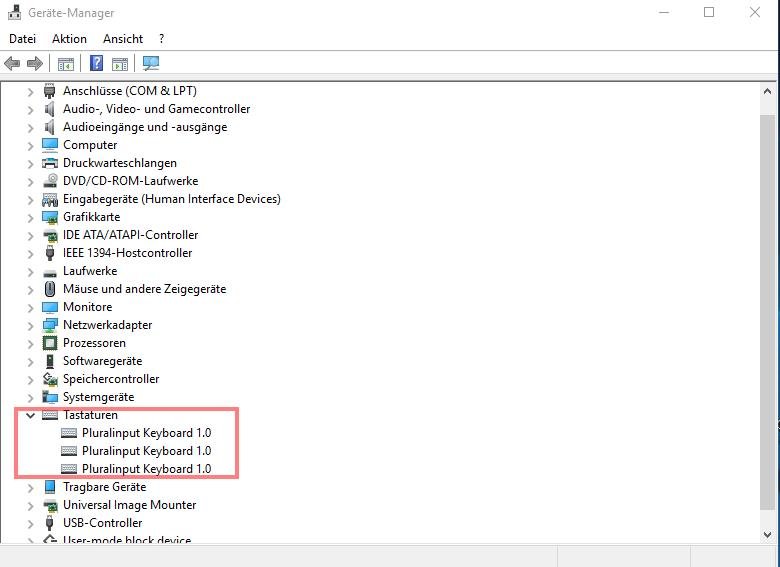Expand USB-Controller node chevron
The height and width of the screenshot is (567, 780).
[30, 524]
